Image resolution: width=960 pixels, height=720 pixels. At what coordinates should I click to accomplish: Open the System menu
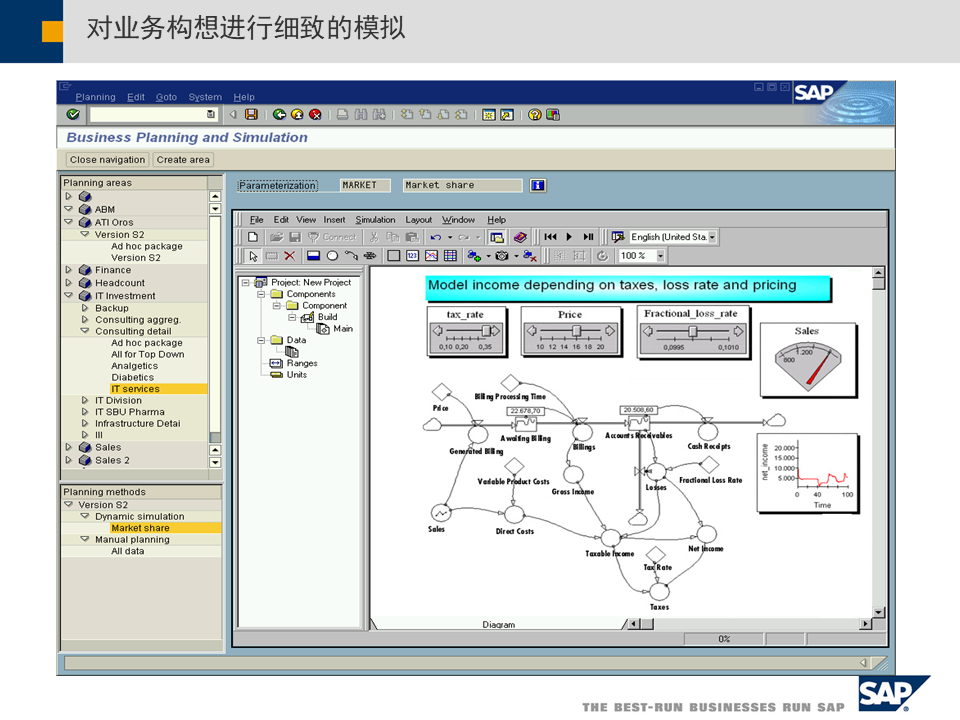click(205, 97)
